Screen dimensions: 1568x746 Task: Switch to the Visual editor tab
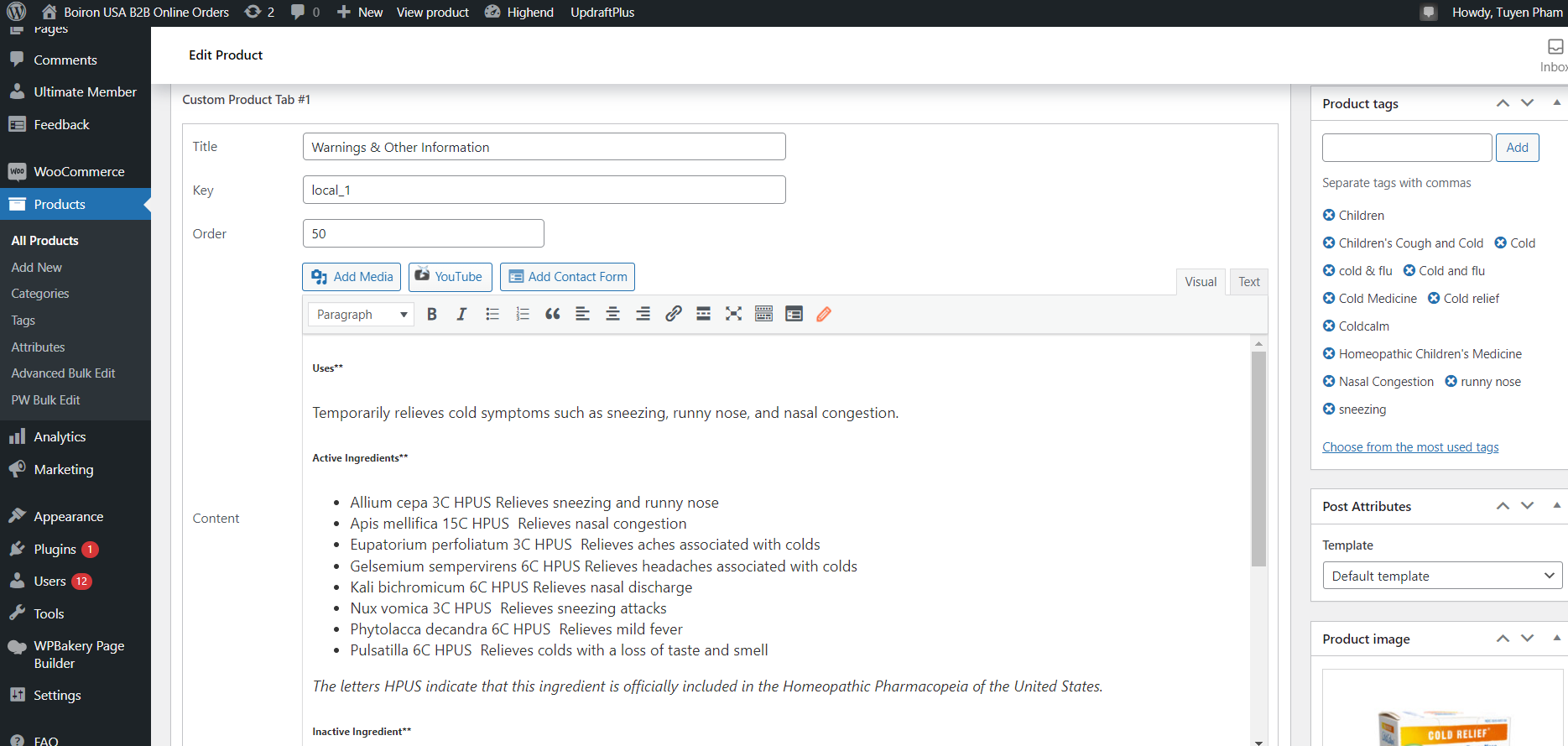pos(1201,282)
